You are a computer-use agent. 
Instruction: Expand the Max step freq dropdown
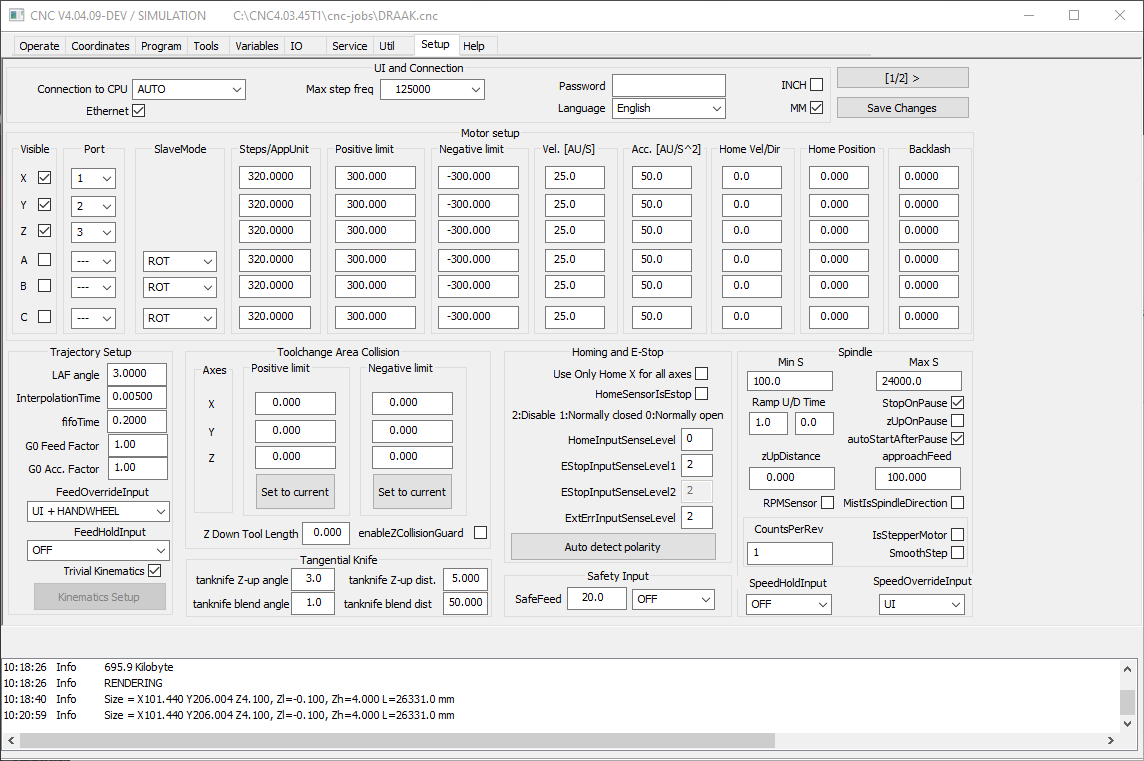pyautogui.click(x=433, y=89)
